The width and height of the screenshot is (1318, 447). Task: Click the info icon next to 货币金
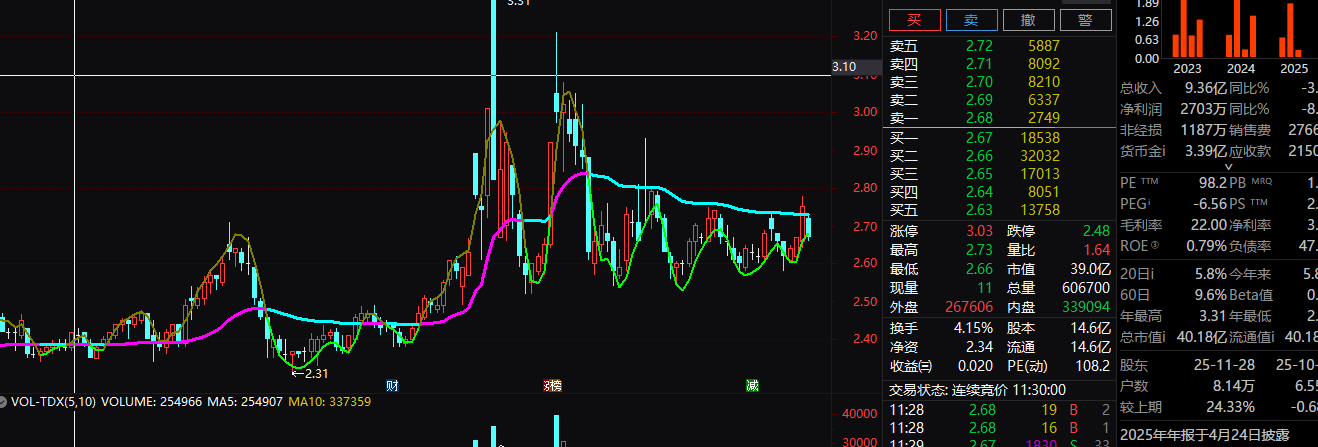pyautogui.click(x=1165, y=152)
